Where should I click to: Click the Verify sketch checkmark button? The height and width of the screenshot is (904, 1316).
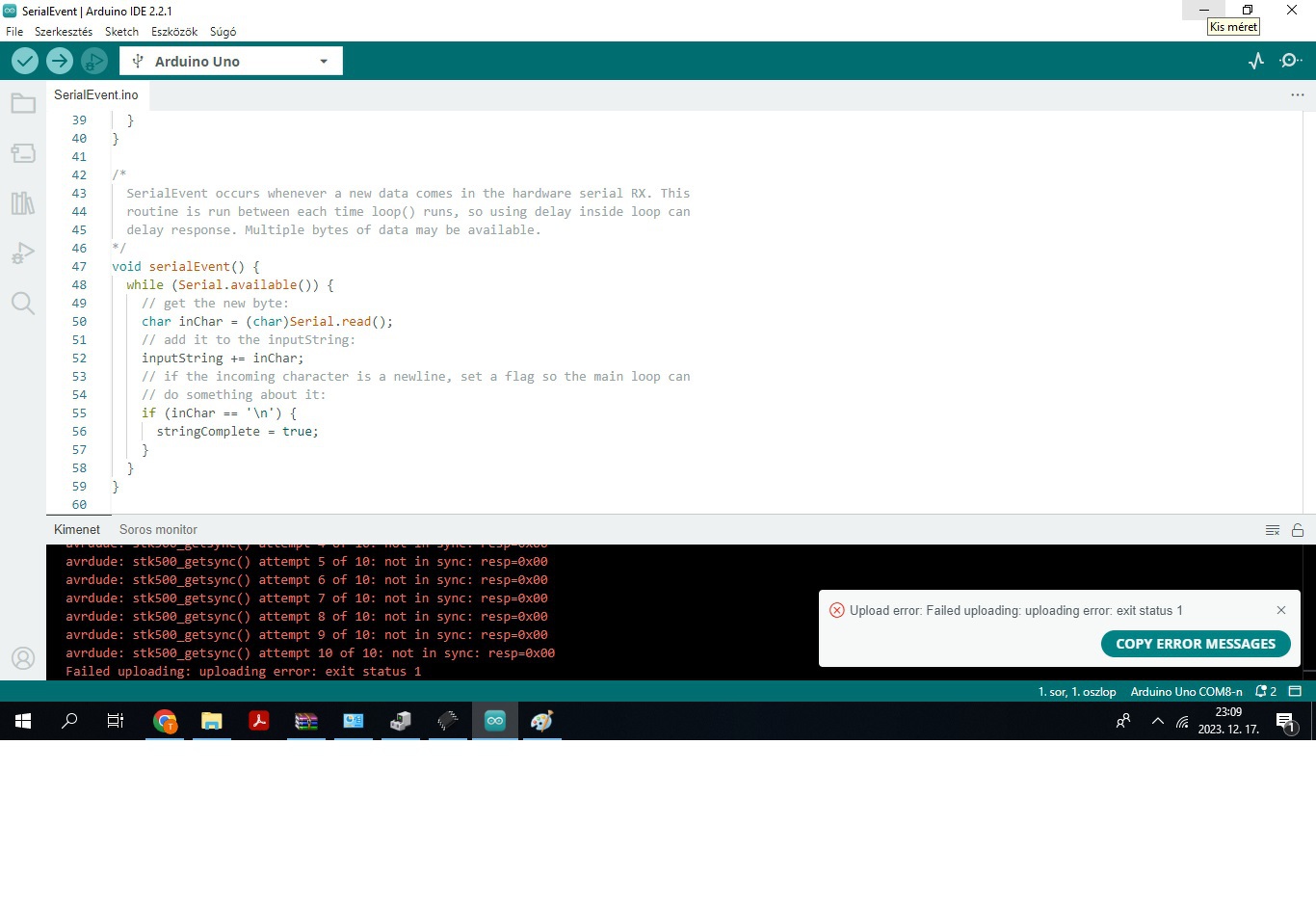click(25, 61)
